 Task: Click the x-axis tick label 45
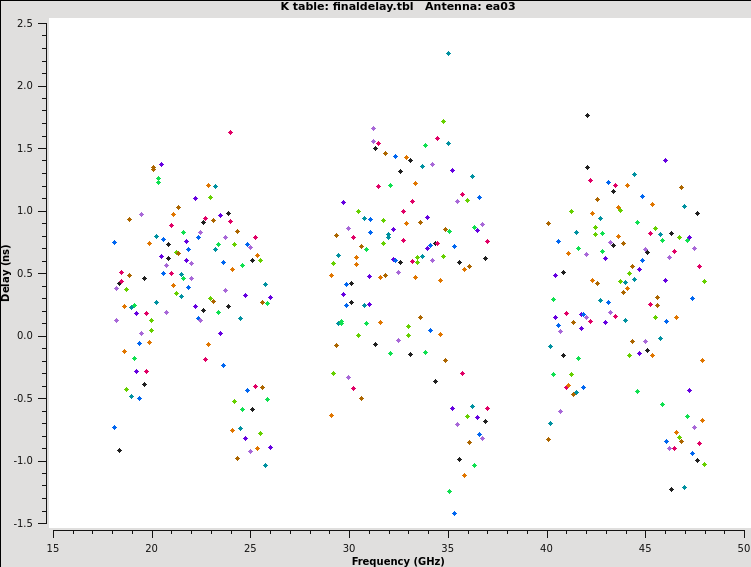[645, 547]
